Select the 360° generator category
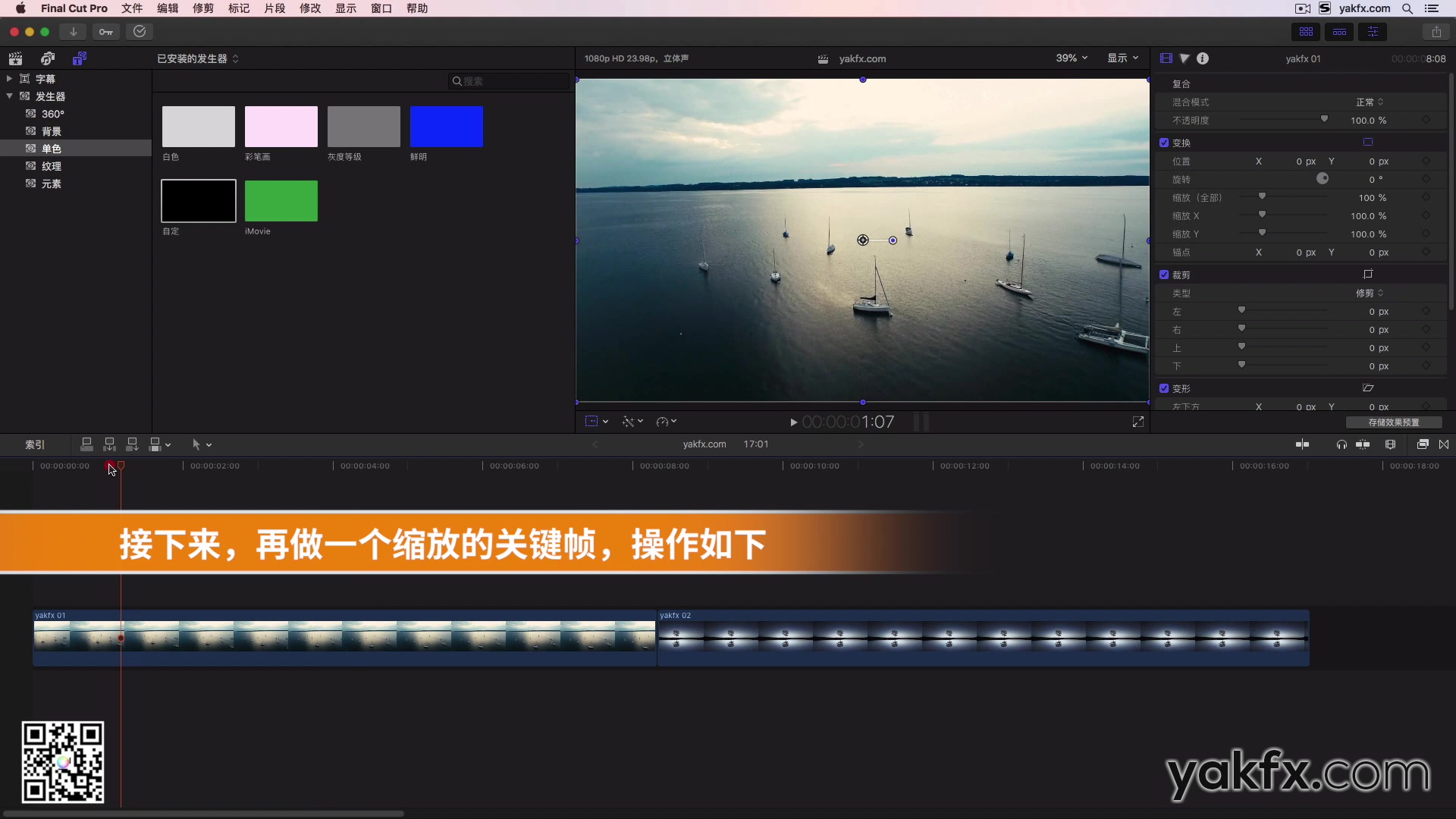The width and height of the screenshot is (1456, 819). (x=52, y=114)
